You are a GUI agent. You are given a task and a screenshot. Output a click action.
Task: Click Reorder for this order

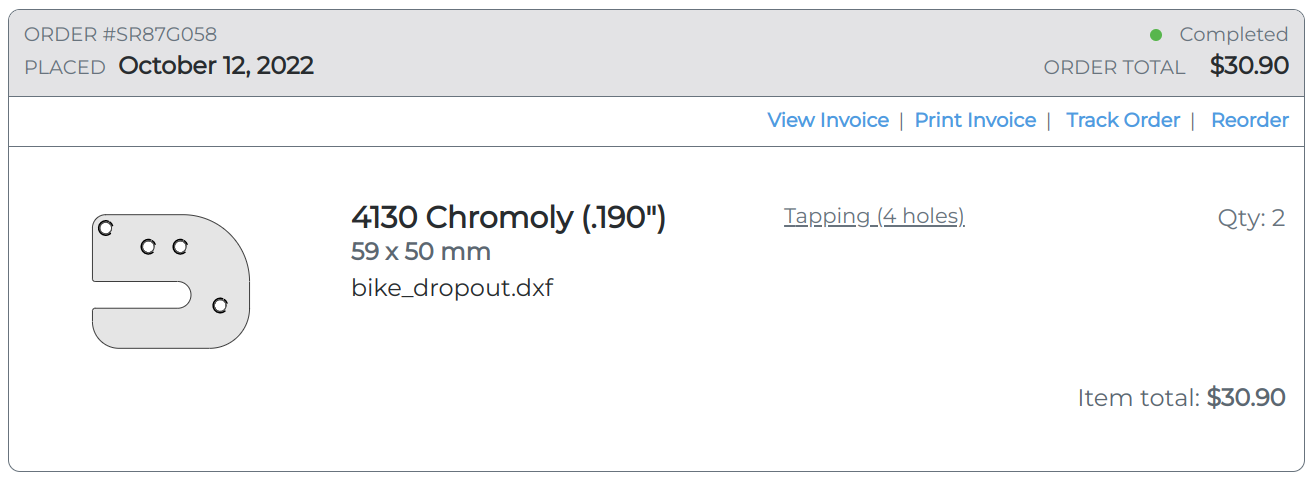click(x=1250, y=120)
